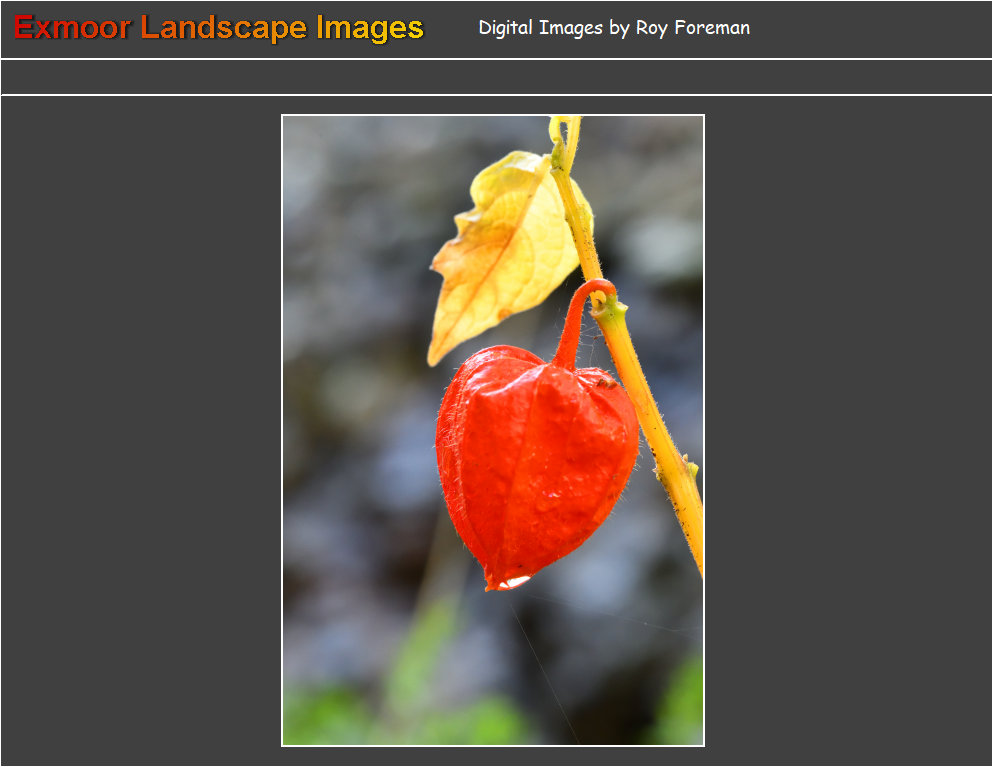Image resolution: width=993 pixels, height=767 pixels.
Task: Click the dark gray area right of photo
Action: (848, 430)
